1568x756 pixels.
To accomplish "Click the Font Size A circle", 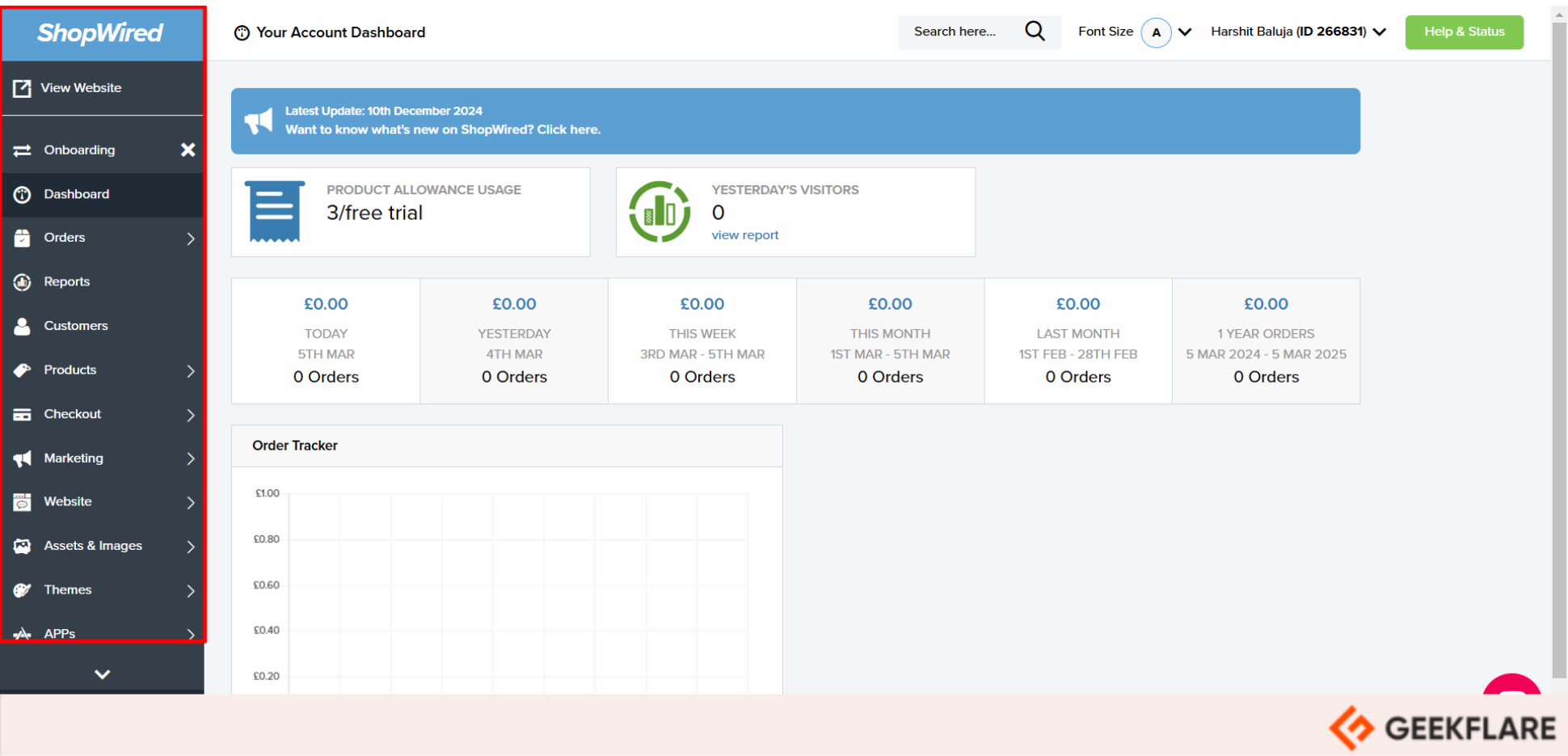I will [1156, 32].
